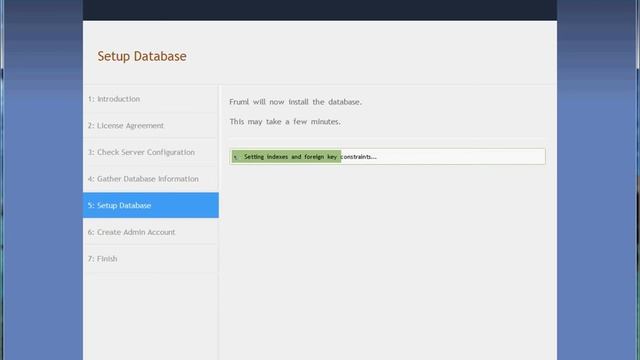Click the 'Setup Database' page heading

142,56
